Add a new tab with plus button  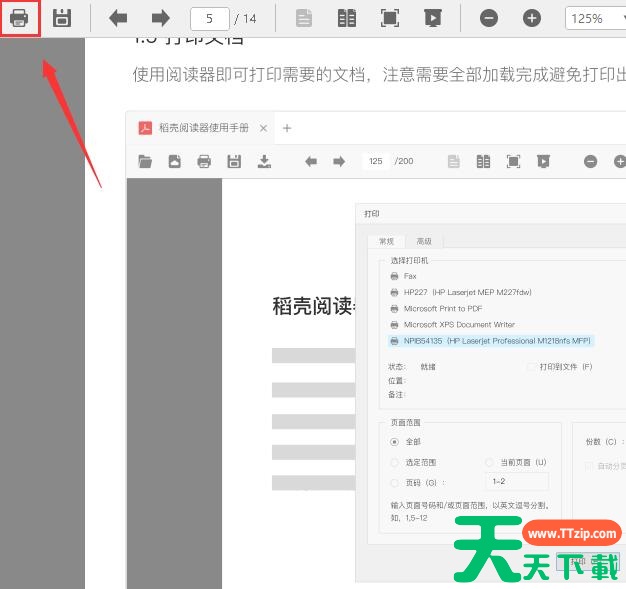[287, 128]
